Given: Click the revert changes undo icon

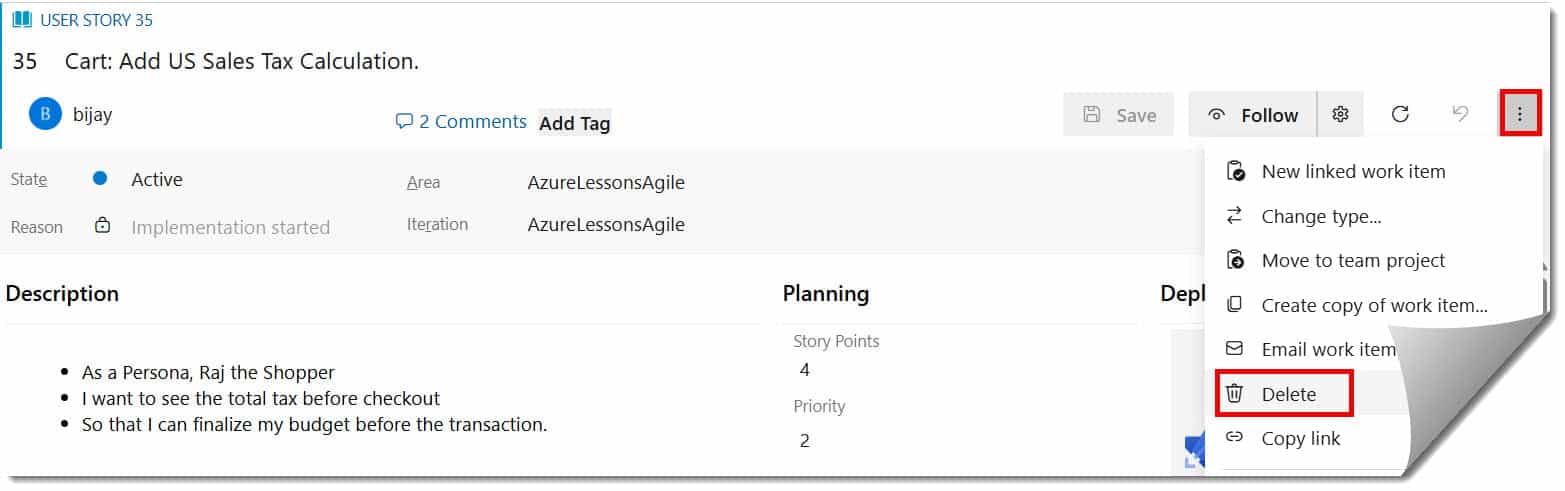Looking at the screenshot, I should coord(1460,114).
